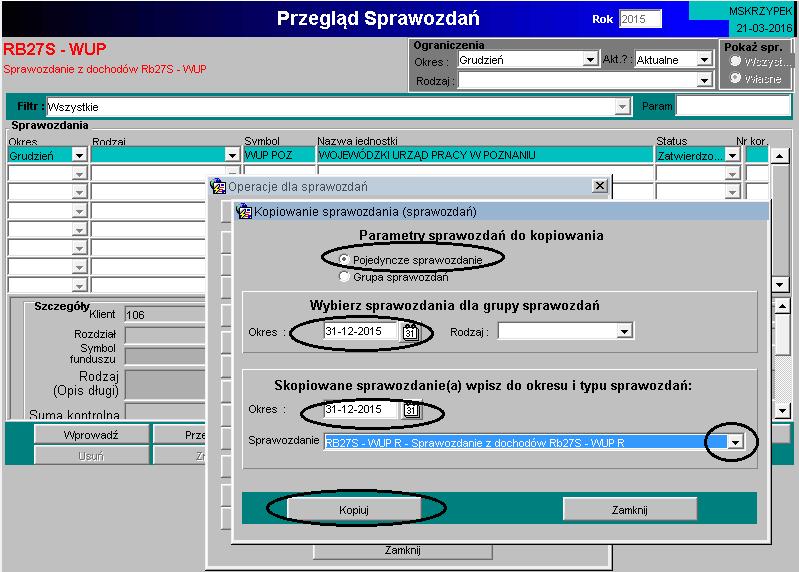Expand Rodzaj dropdown in Ograniczenia panel
This screenshot has height=572, width=799.
(704, 80)
